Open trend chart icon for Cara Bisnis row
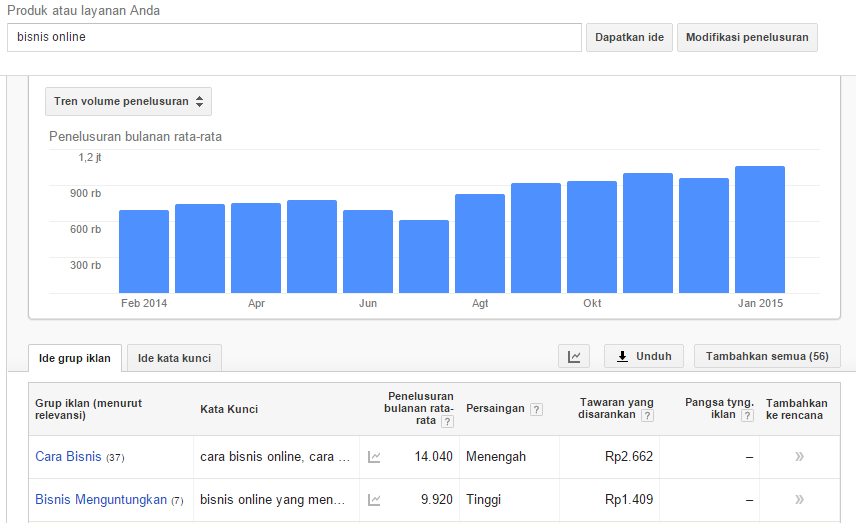 374,457
